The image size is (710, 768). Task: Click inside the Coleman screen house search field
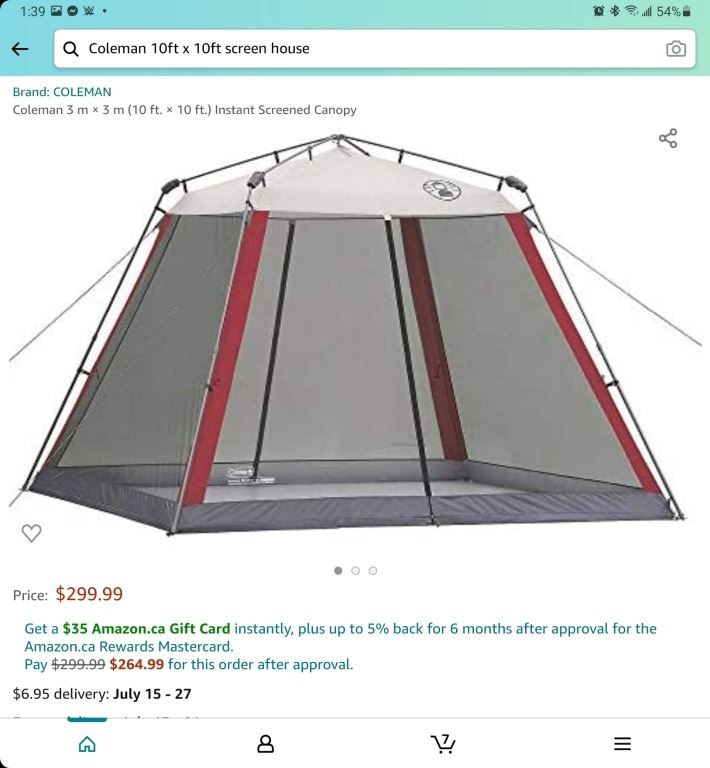coord(375,48)
